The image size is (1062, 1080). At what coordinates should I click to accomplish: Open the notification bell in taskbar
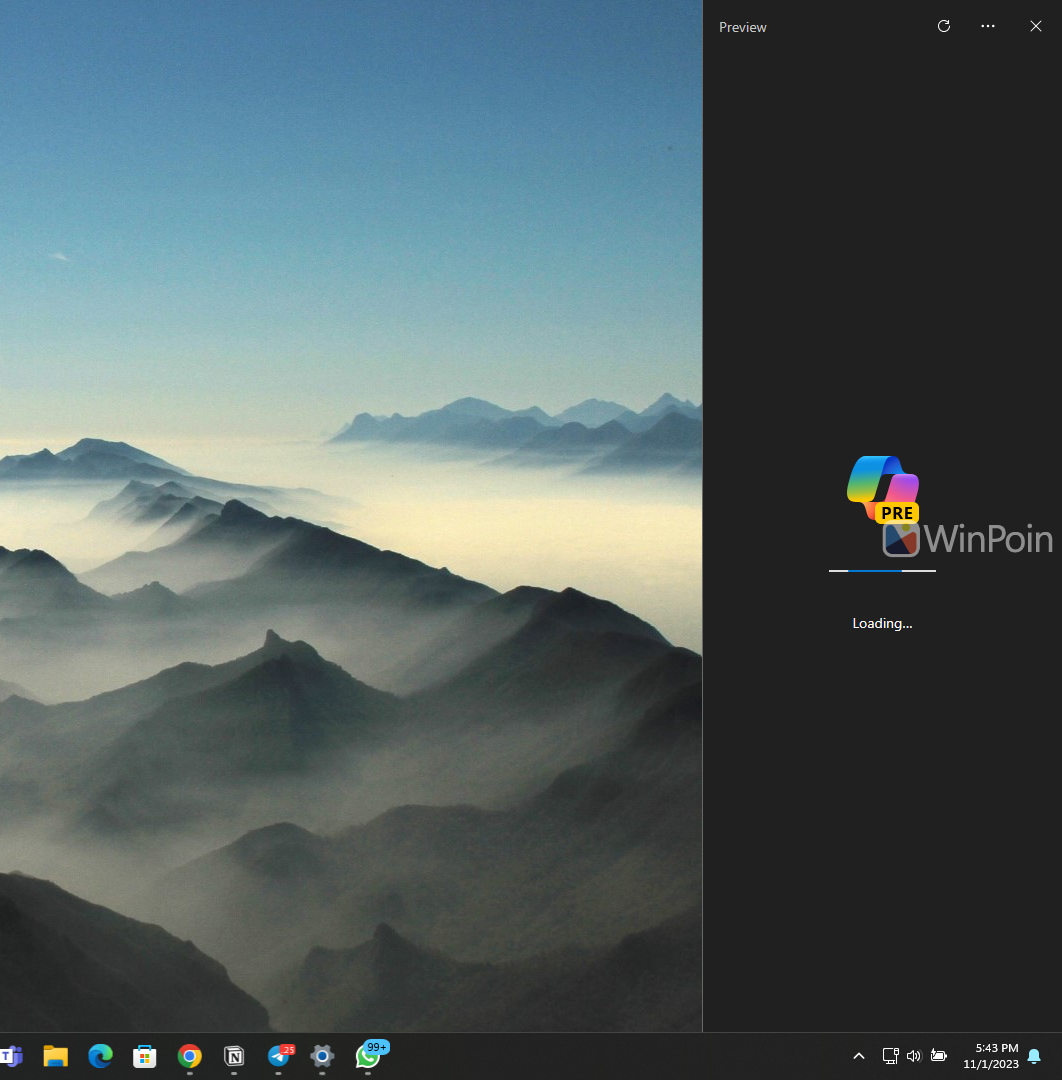(x=1034, y=1056)
